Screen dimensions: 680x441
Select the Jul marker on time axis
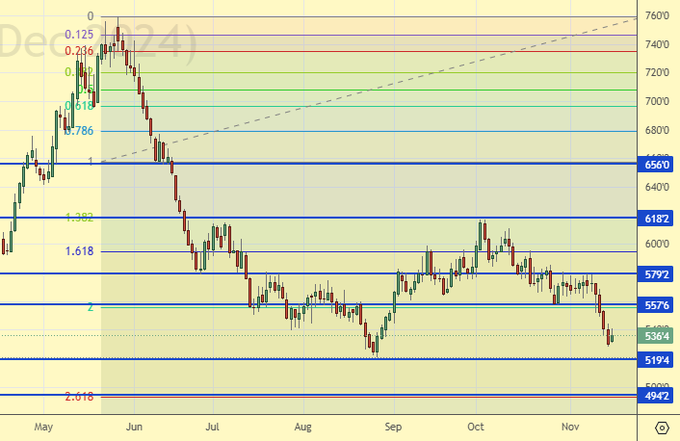(x=212, y=426)
